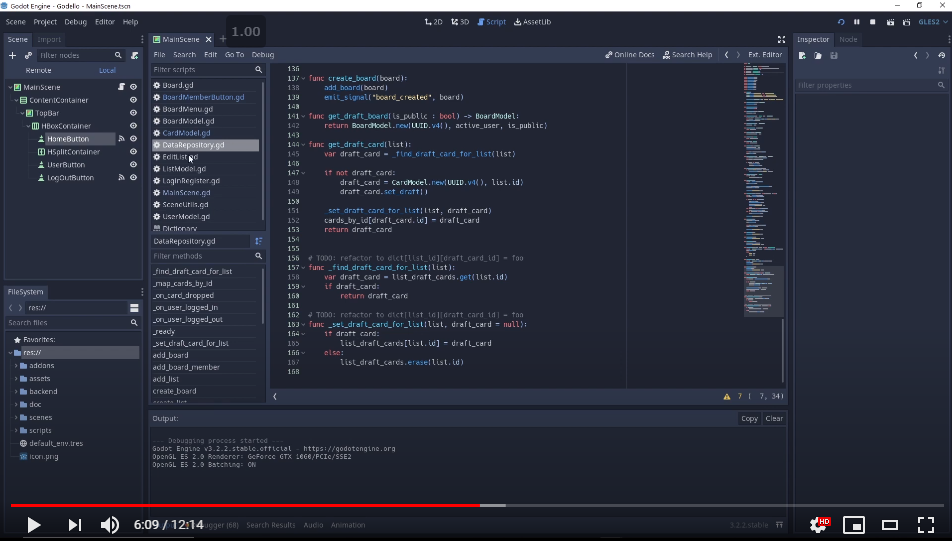Viewport: 952px width, 541px height.
Task: Click the toggle method sort icon
Action: (x=259, y=241)
